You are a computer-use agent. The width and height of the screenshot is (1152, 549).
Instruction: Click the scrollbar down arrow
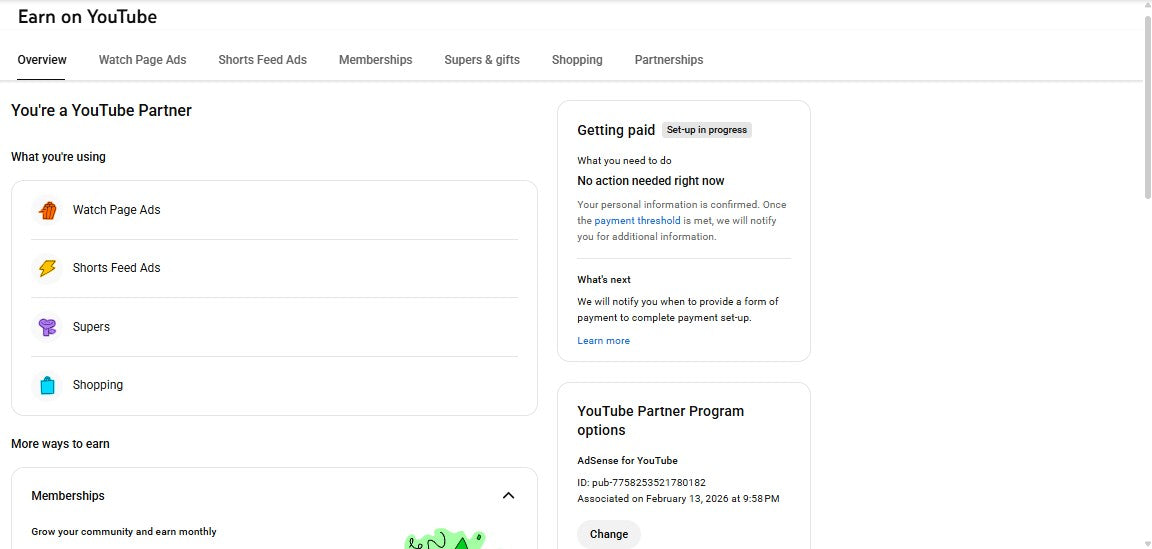[1148, 544]
